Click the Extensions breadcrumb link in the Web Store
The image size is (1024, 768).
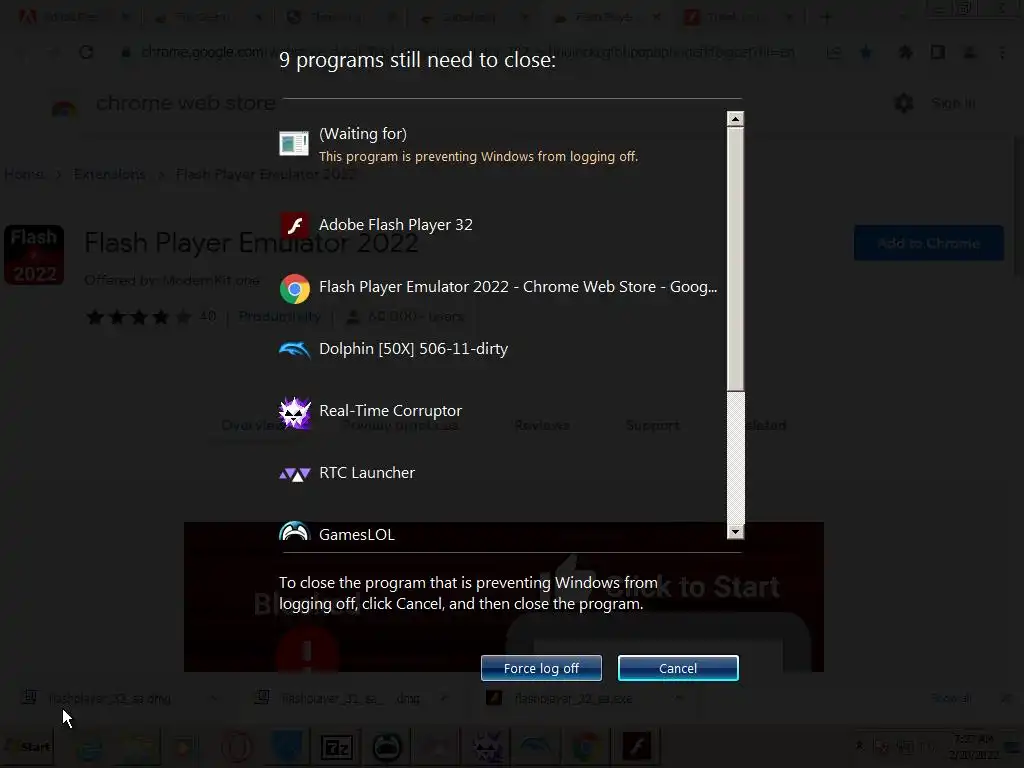click(110, 174)
